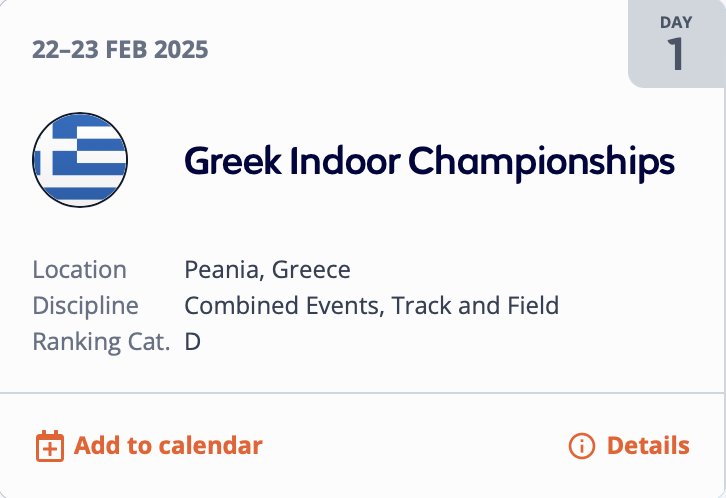Image resolution: width=726 pixels, height=498 pixels.
Task: Click the number 1 in the badge
Action: tap(676, 55)
